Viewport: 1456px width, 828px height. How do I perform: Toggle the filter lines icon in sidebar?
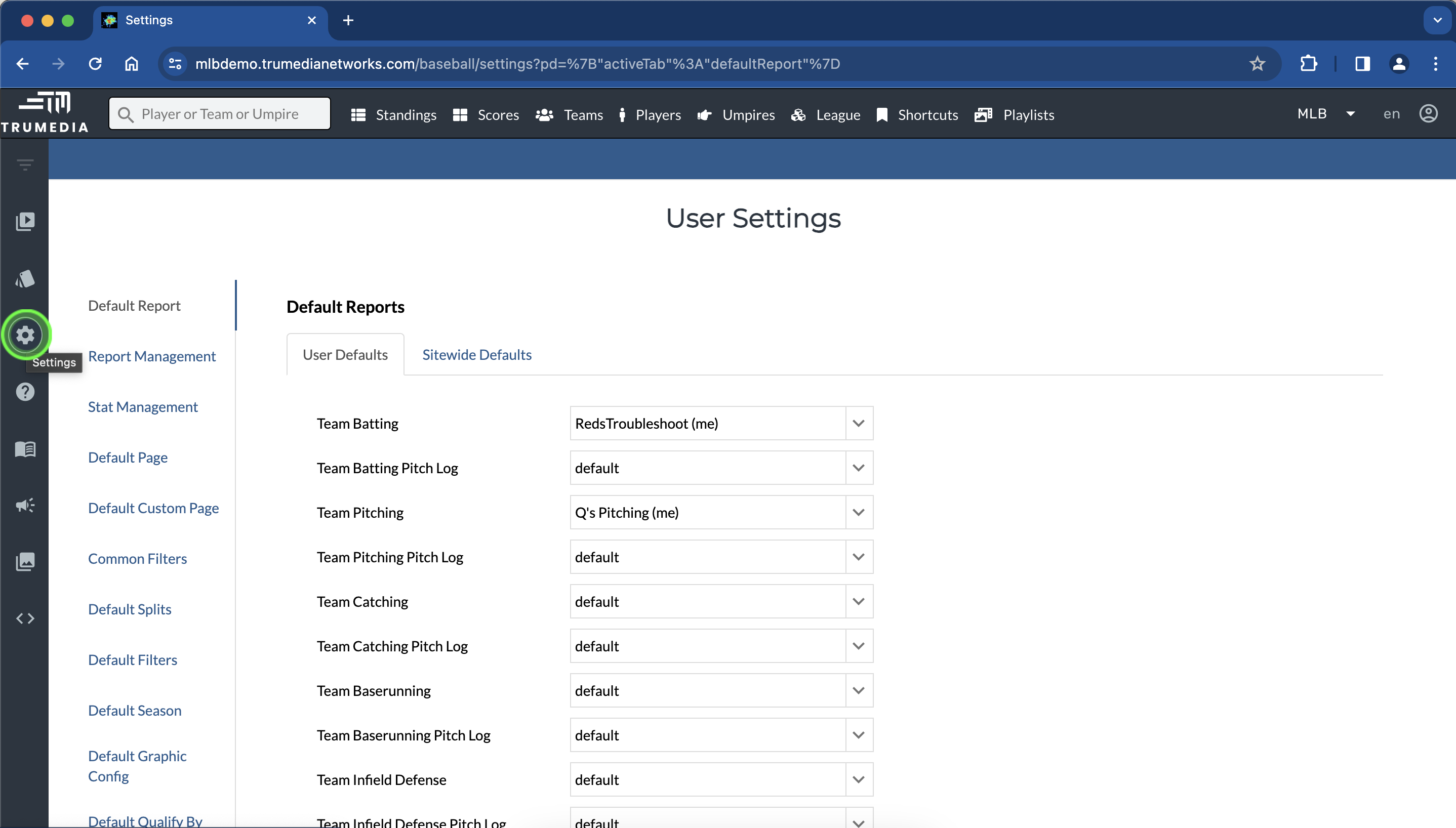[x=25, y=165]
